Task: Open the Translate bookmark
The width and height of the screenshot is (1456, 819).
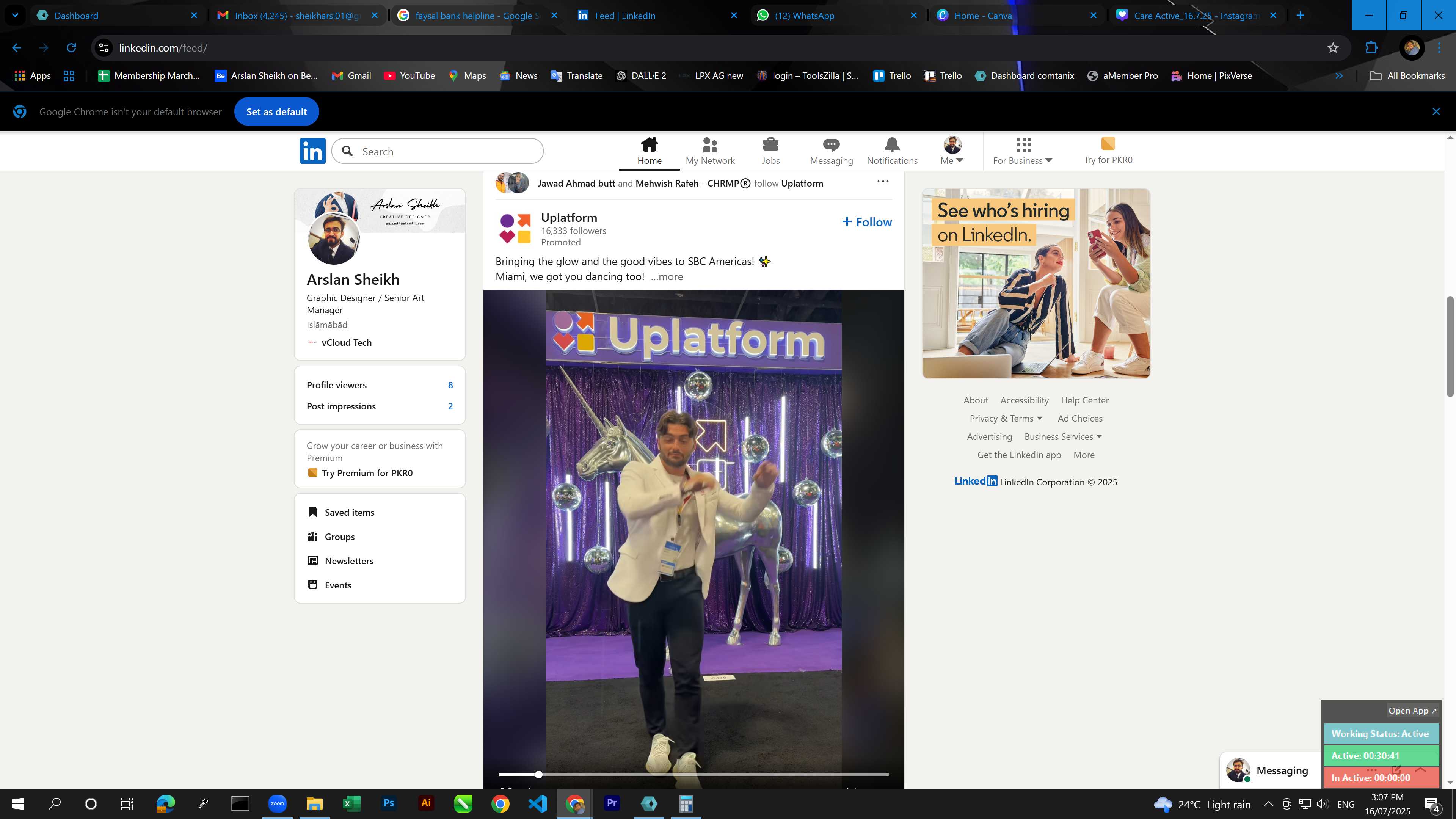Action: [x=576, y=75]
